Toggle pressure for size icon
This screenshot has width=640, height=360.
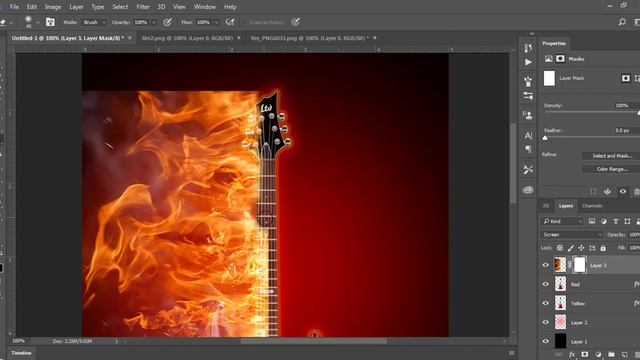[x=296, y=22]
